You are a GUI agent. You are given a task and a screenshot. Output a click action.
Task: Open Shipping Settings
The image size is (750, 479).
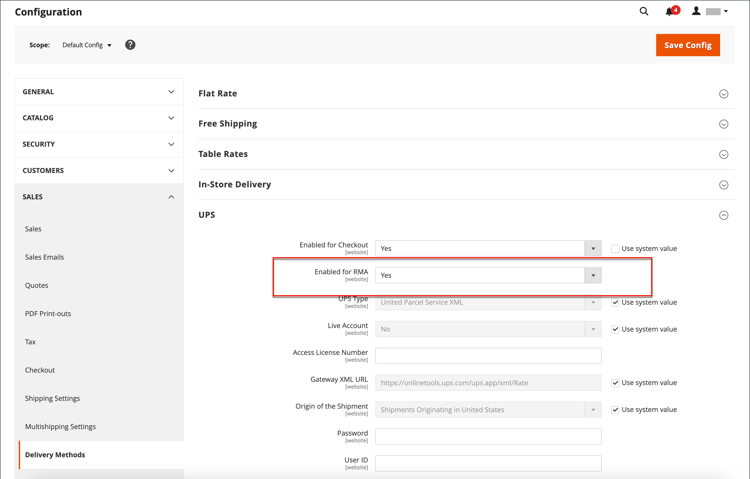(x=52, y=398)
